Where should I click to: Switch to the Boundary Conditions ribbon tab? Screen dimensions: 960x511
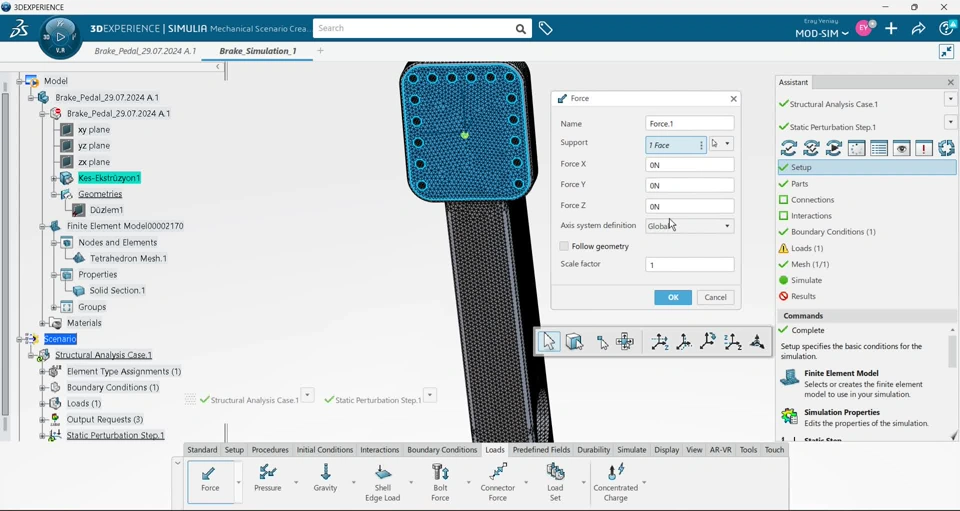(x=442, y=450)
